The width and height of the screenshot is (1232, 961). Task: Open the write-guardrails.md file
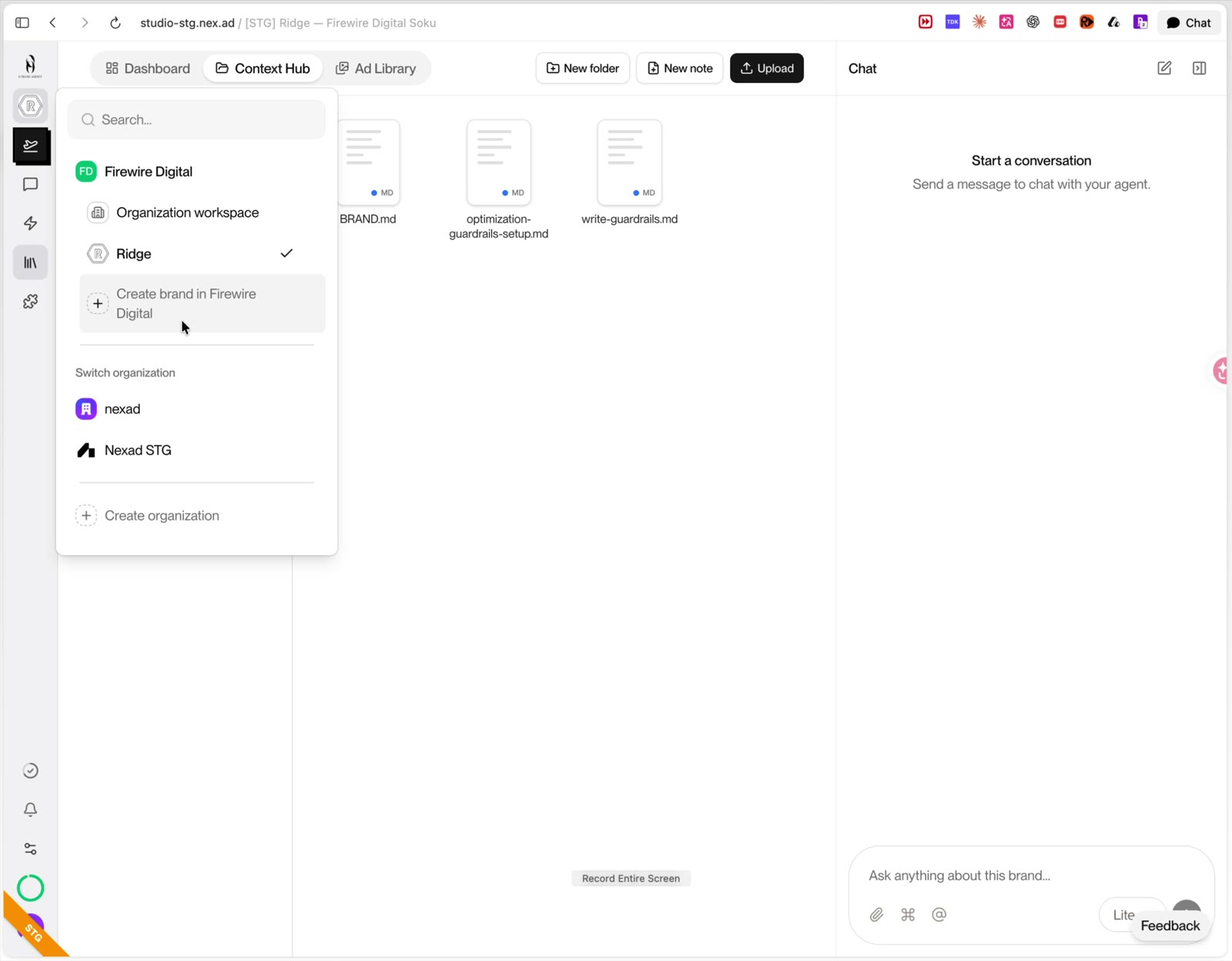click(630, 172)
